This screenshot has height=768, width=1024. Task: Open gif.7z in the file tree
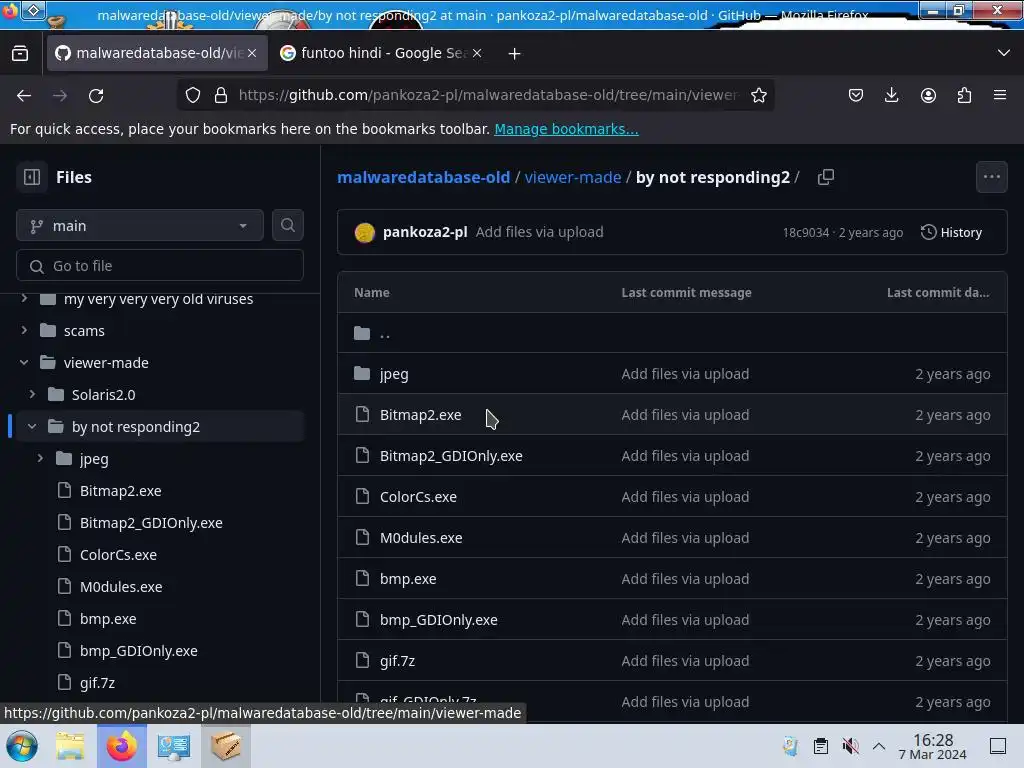pyautogui.click(x=97, y=682)
